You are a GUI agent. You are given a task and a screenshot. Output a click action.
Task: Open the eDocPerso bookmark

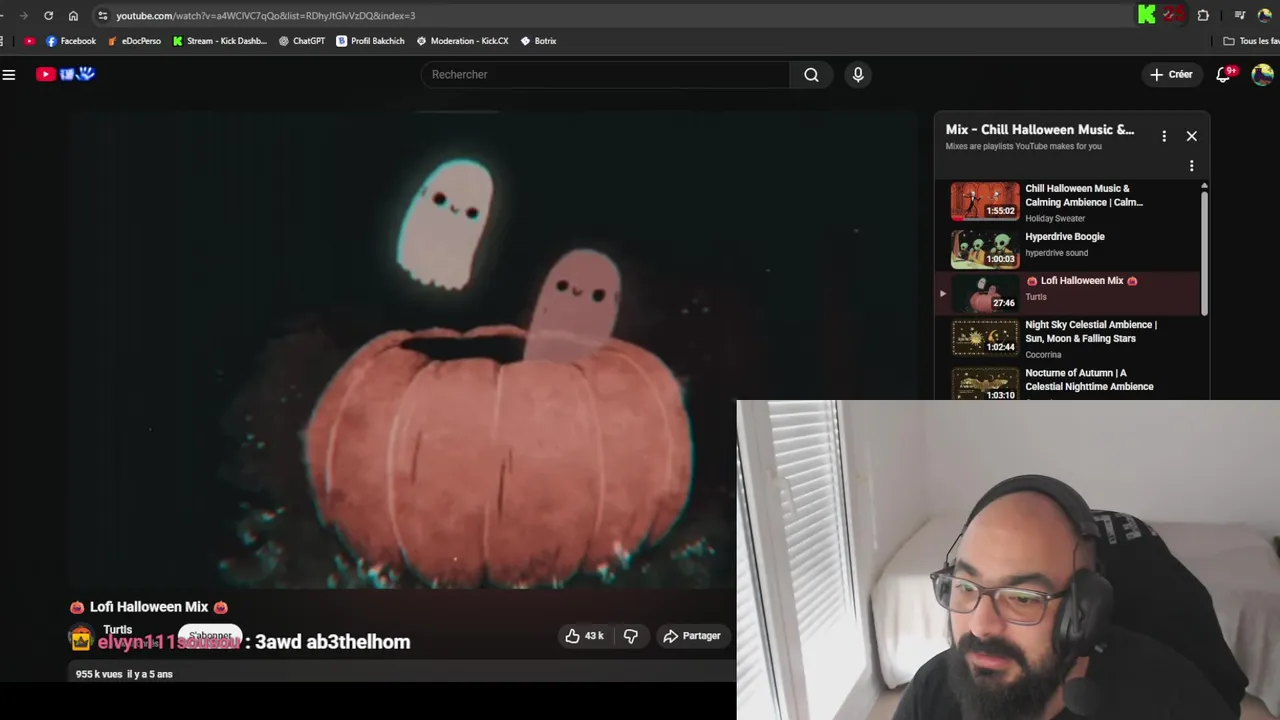pyautogui.click(x=134, y=41)
